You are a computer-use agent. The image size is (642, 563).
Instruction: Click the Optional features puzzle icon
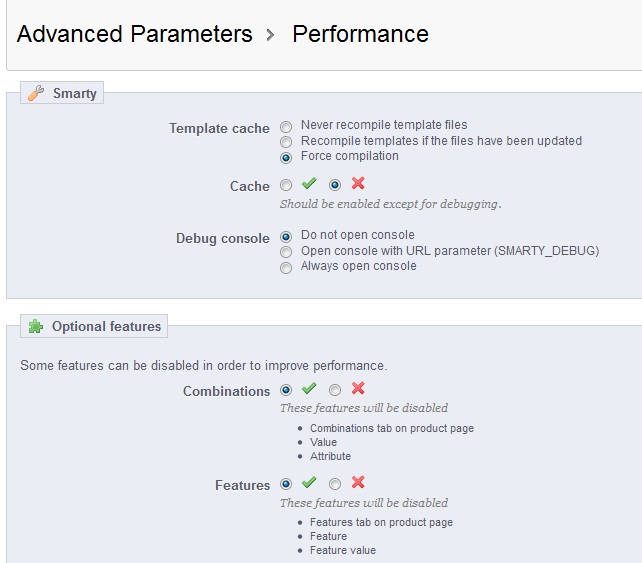pos(36,326)
